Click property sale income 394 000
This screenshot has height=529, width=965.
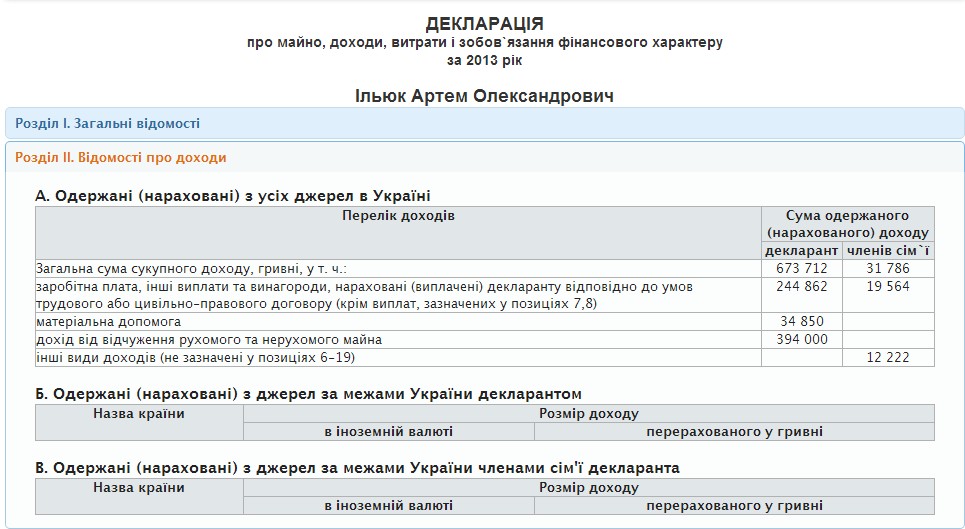click(x=801, y=340)
